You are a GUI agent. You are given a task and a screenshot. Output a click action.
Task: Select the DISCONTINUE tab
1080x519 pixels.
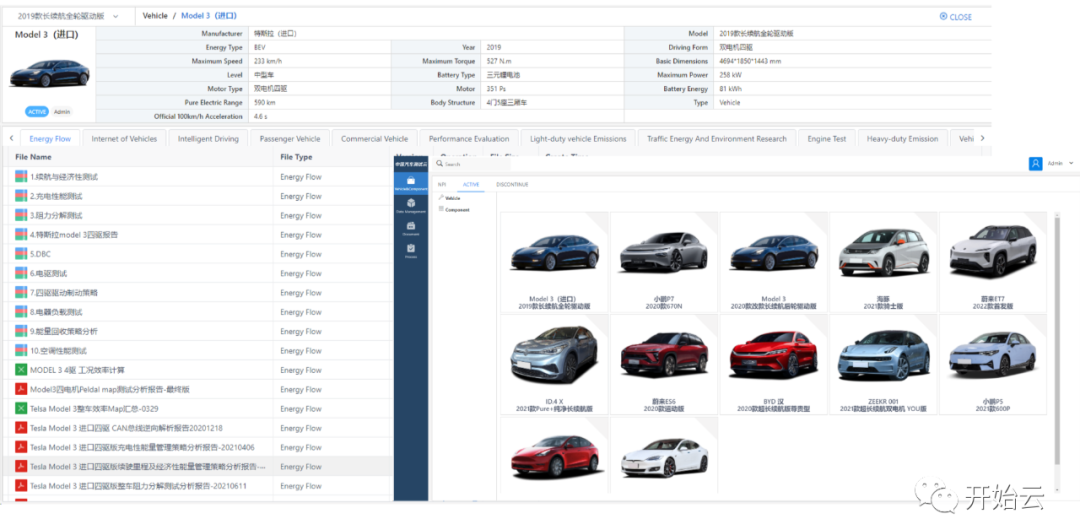click(510, 185)
